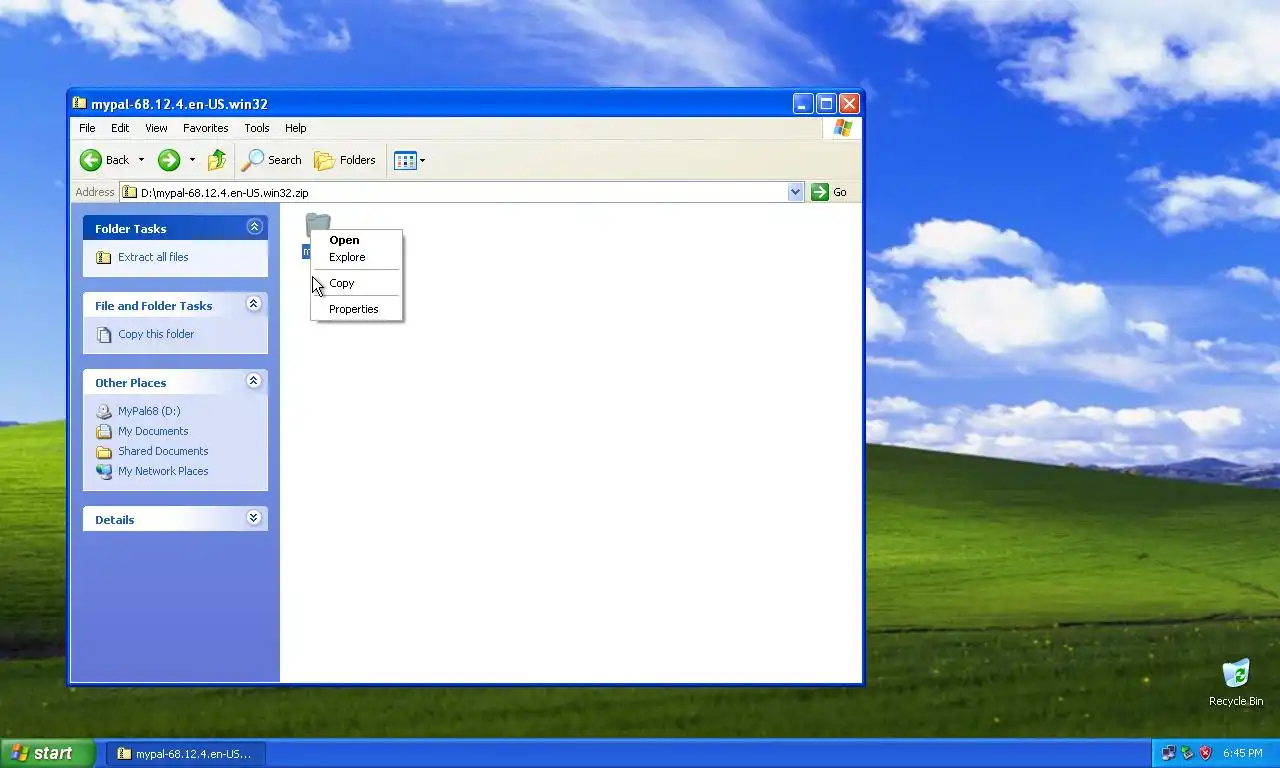Viewport: 1280px width, 768px height.
Task: Click the Copy this folder icon
Action: tap(104, 334)
